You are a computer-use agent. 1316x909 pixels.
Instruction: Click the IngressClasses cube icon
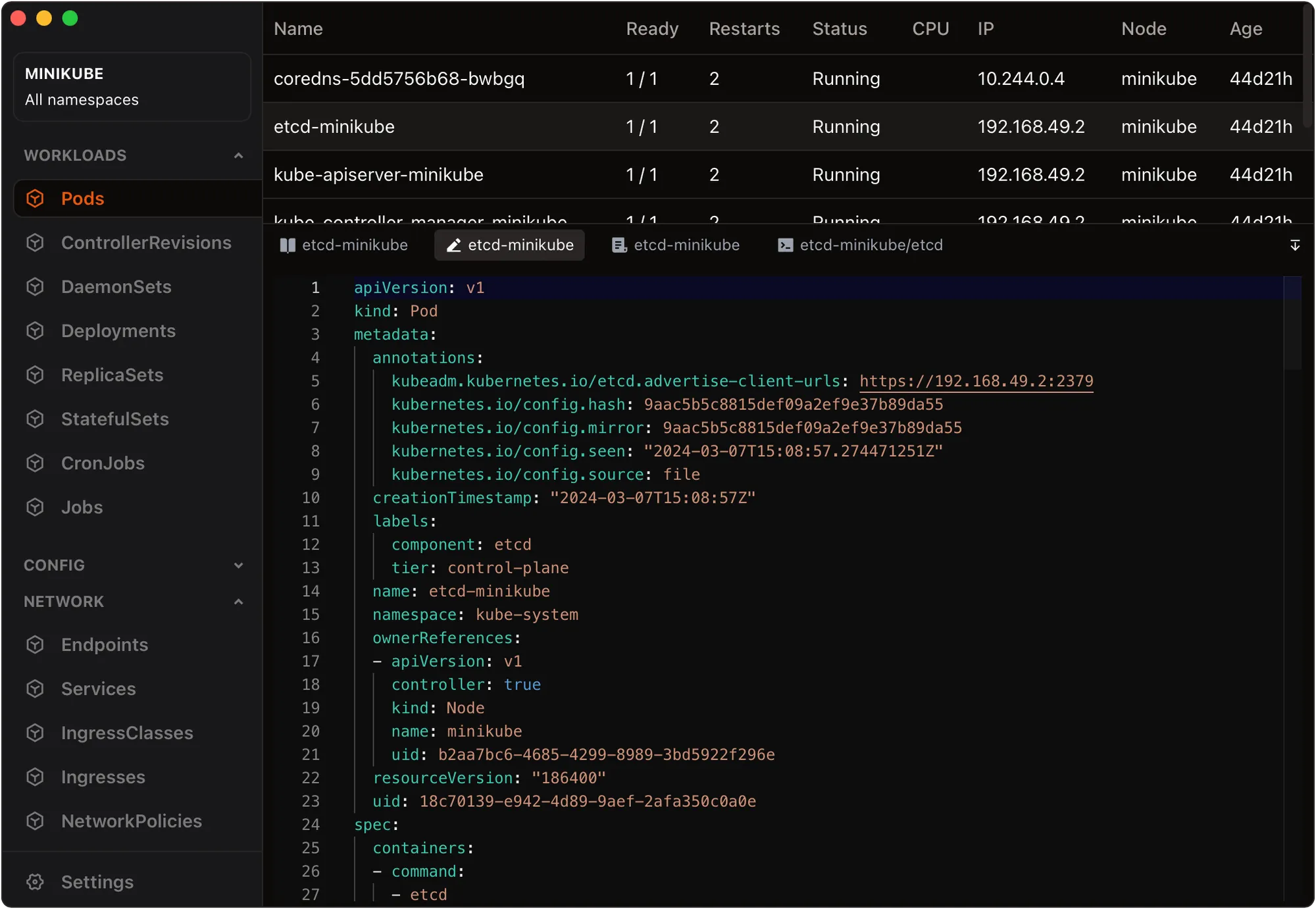point(36,733)
